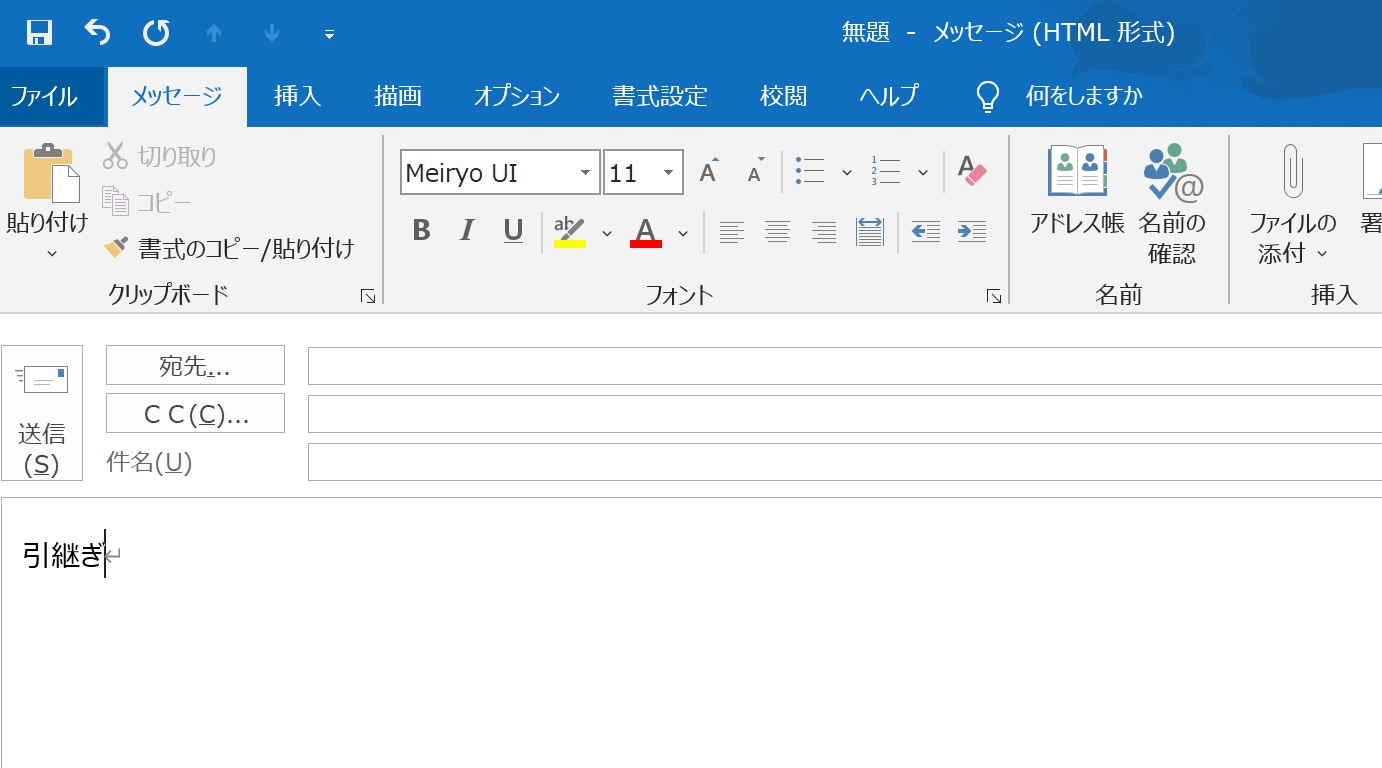Screen dimensions: 1382x768
Task: Expand the font color picker arrow
Action: pos(683,233)
